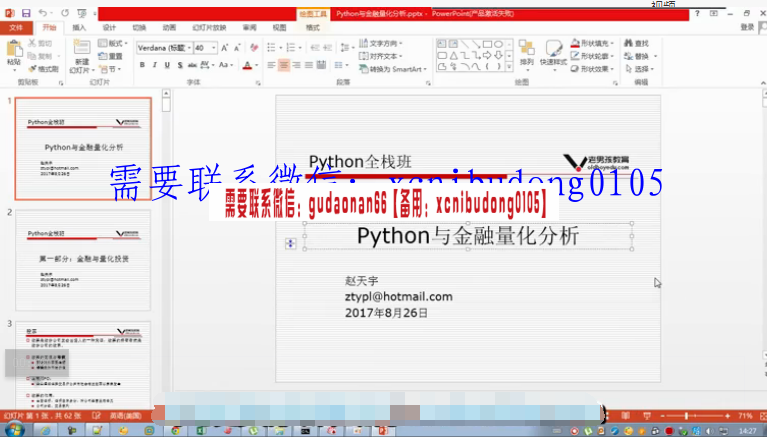Screen dimensions: 767x437
Task: Open 形状效果 (Shape Effects) menu
Action: pos(591,69)
